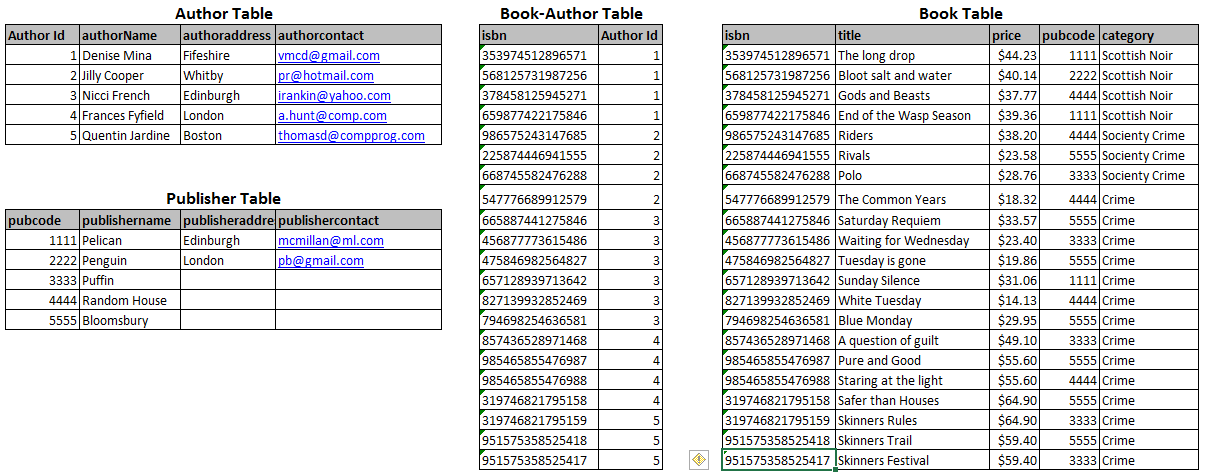Select the Nicci French cell
Image resolution: width=1205 pixels, height=475 pixels.
pos(129,96)
